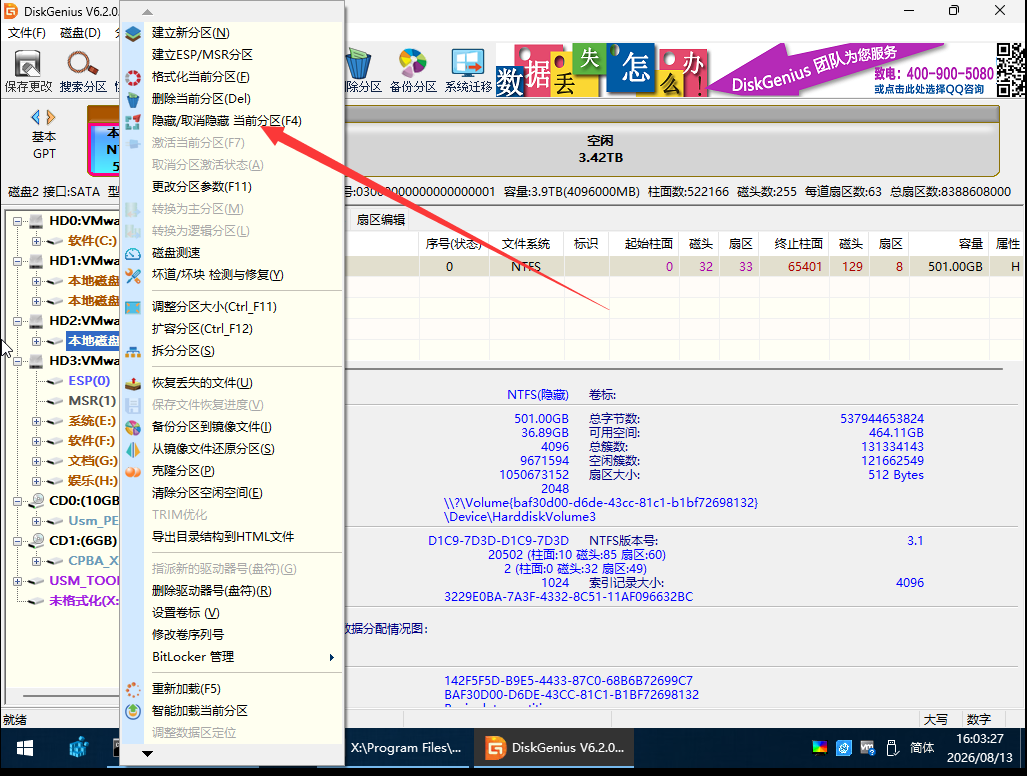This screenshot has width=1027, height=776.
Task: Click the QR code in the banner
Action: pos(1011,69)
